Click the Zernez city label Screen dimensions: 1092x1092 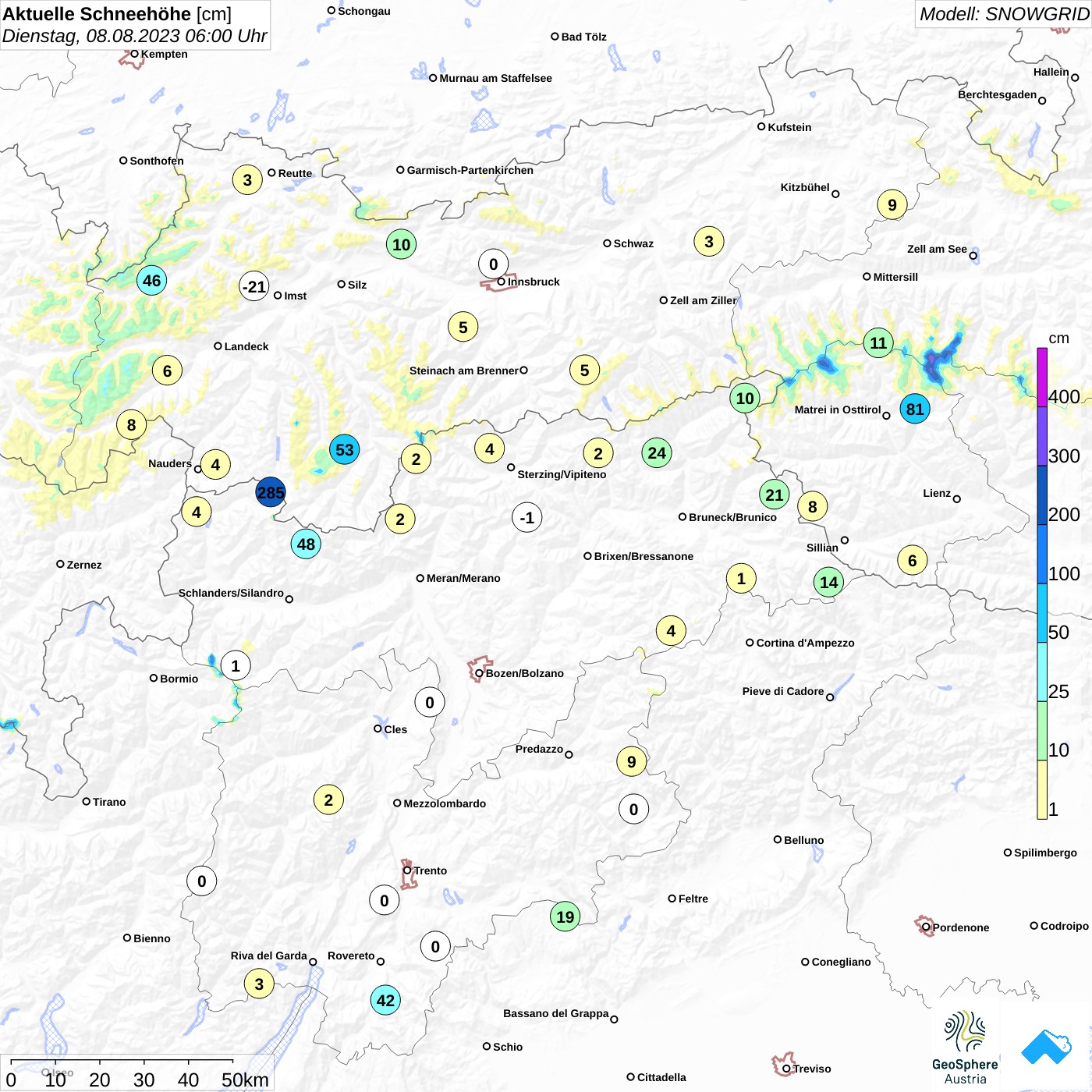click(84, 565)
